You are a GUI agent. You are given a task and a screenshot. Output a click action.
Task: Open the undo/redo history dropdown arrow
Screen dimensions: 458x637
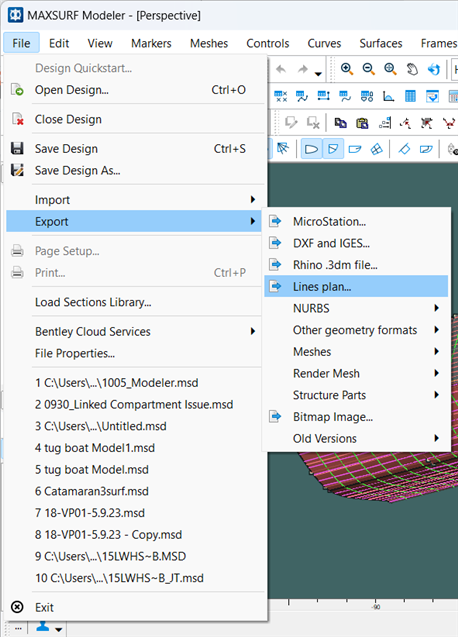click(x=318, y=74)
